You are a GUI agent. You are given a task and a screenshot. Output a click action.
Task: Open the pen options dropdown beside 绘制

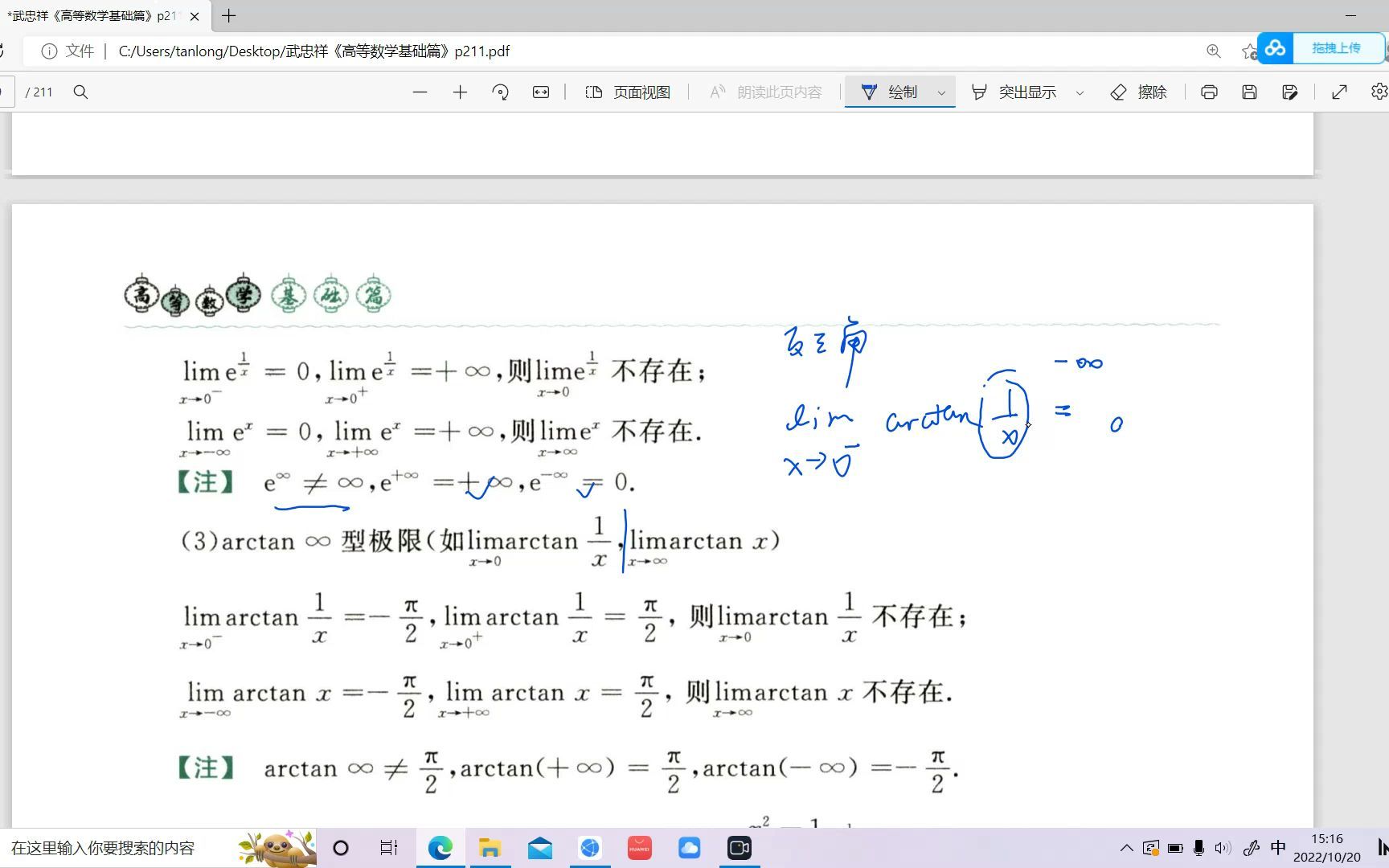point(941,92)
